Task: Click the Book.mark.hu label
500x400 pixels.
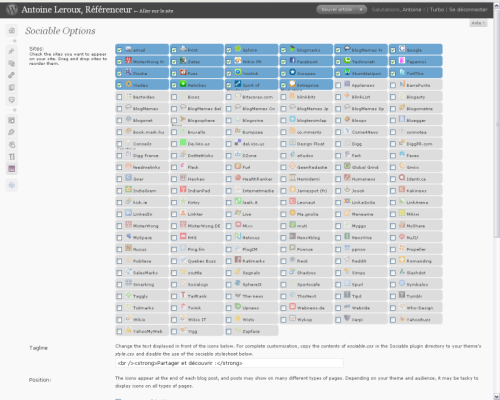Action: pyautogui.click(x=149, y=132)
